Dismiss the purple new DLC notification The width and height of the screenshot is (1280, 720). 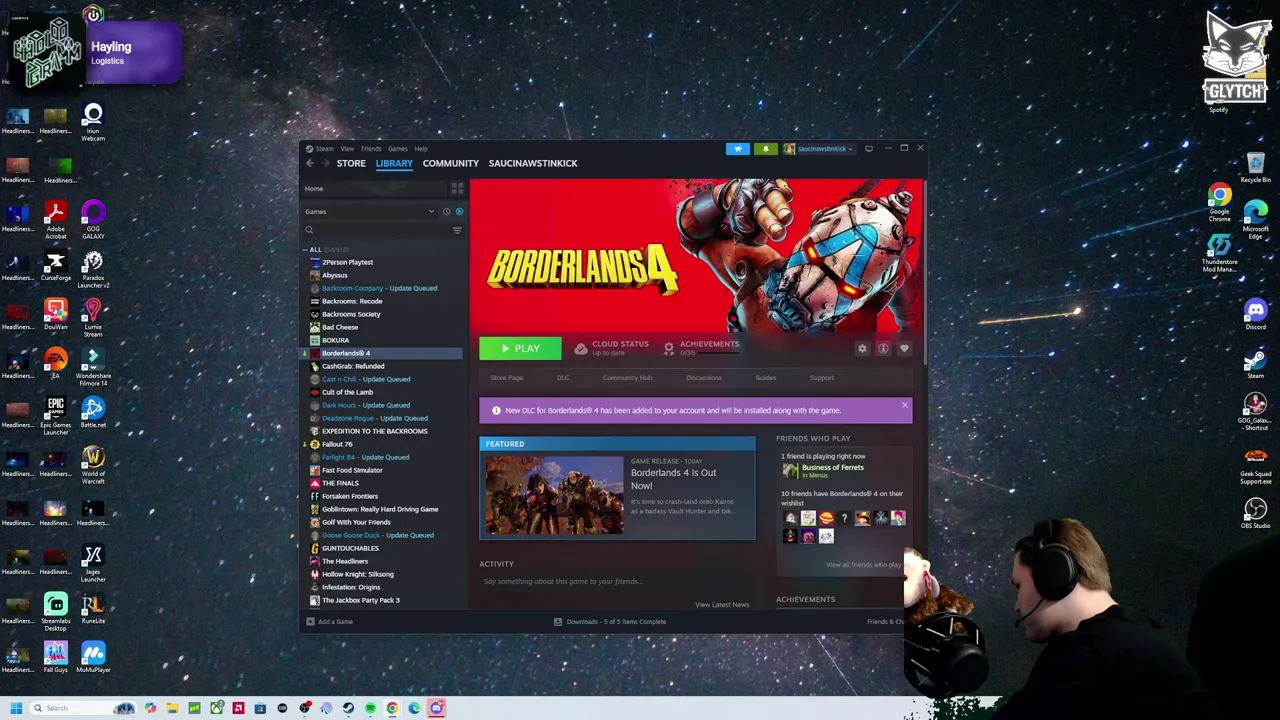click(904, 406)
